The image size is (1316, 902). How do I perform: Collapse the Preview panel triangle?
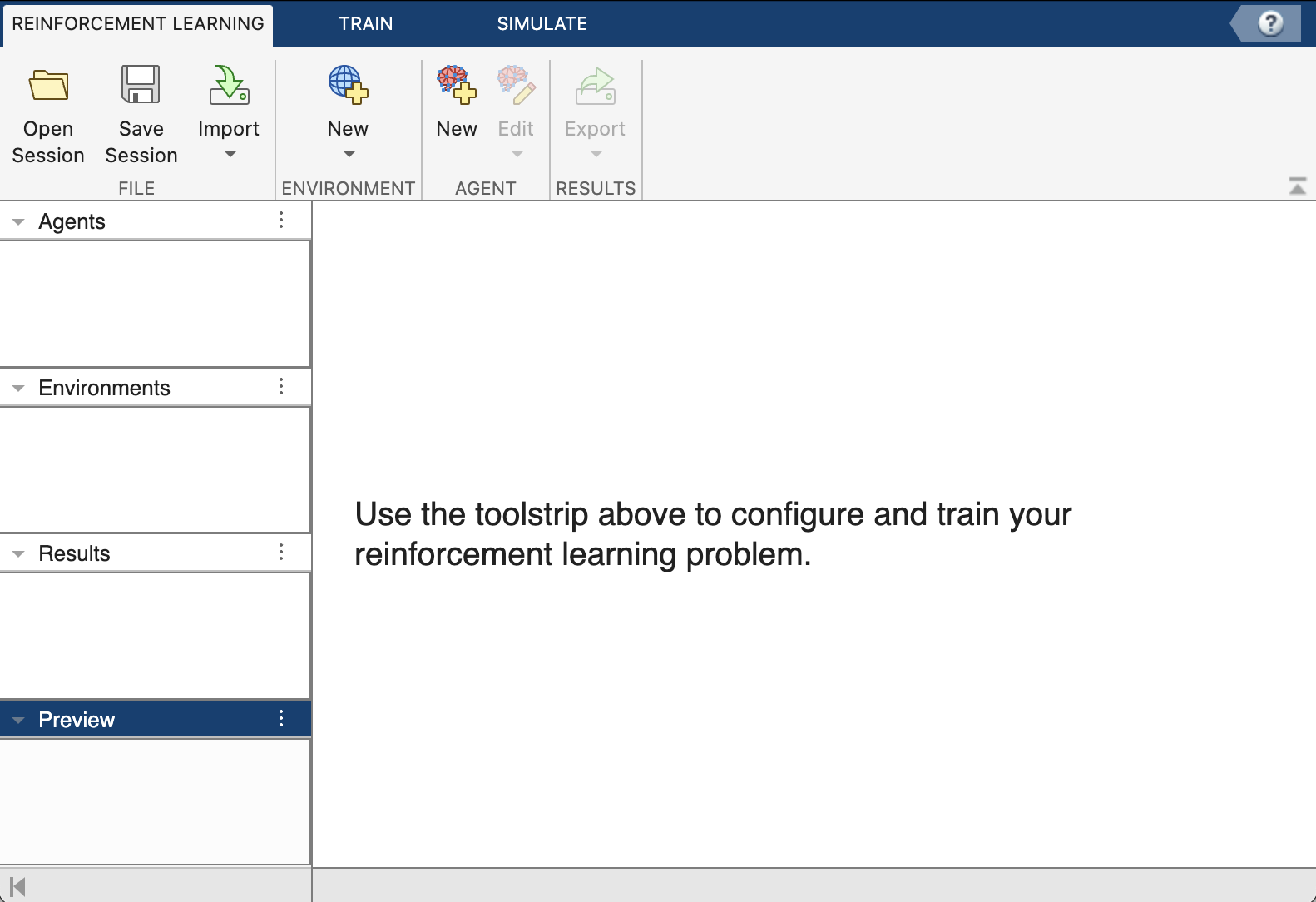(18, 721)
